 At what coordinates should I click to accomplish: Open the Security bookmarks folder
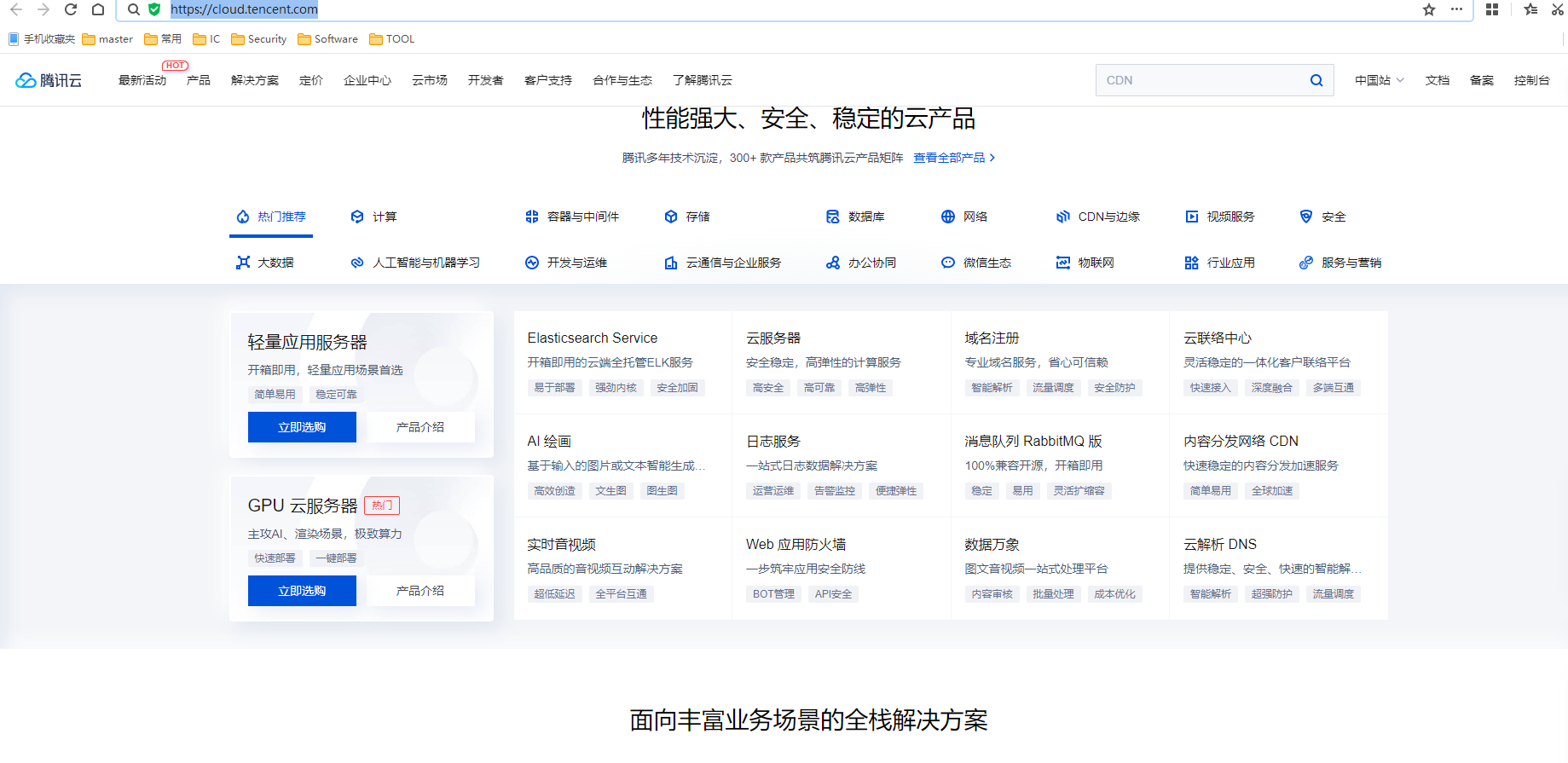pyautogui.click(x=258, y=39)
